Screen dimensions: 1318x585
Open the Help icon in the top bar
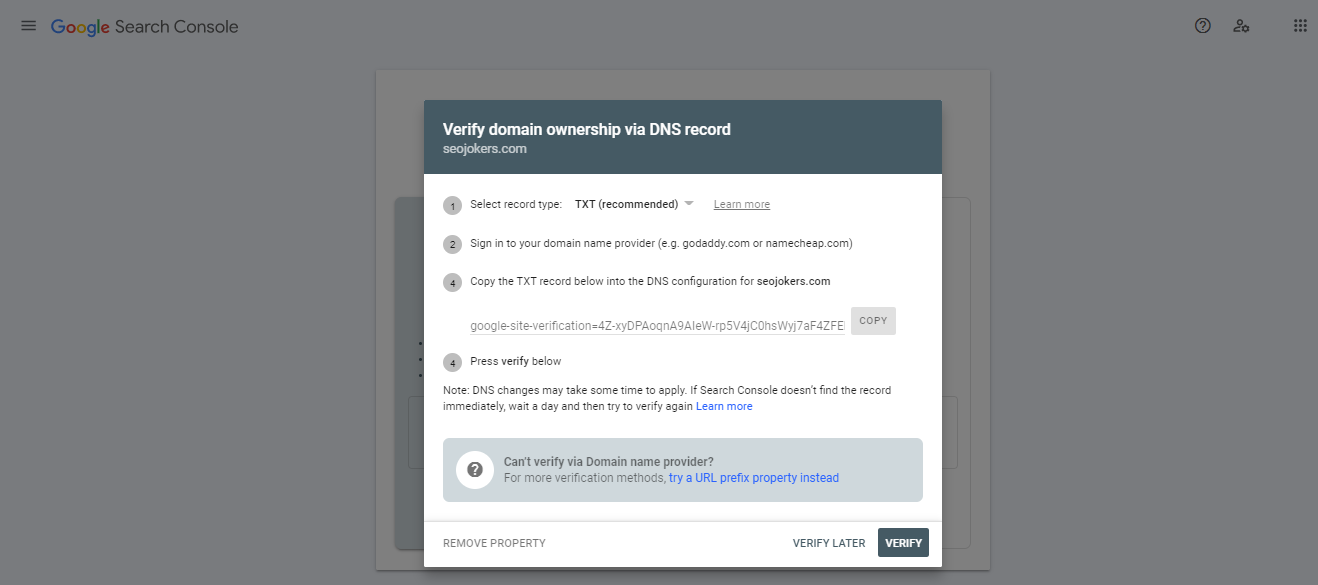pos(1201,25)
